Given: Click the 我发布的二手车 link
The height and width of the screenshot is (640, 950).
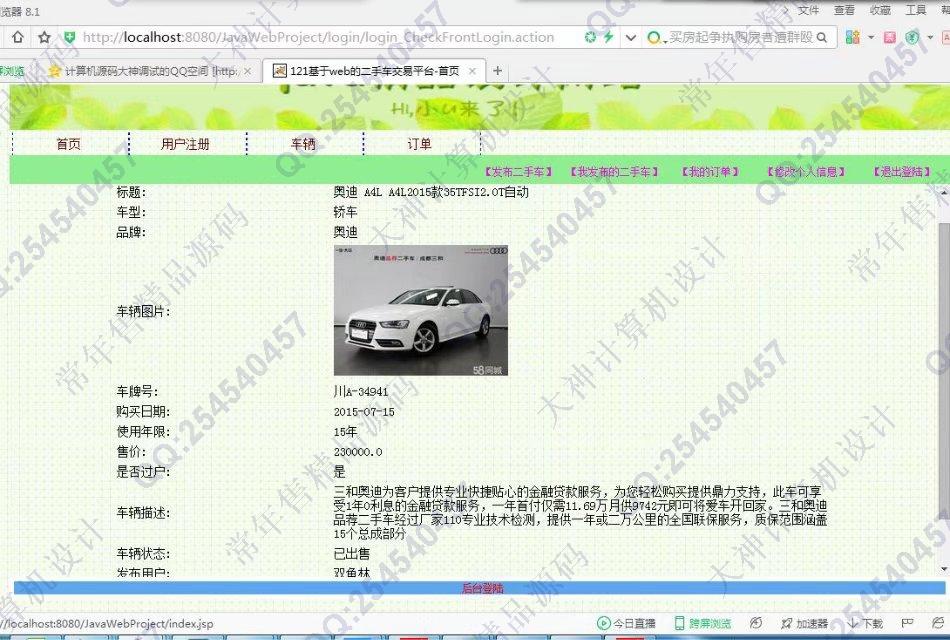Looking at the screenshot, I should coord(614,172).
